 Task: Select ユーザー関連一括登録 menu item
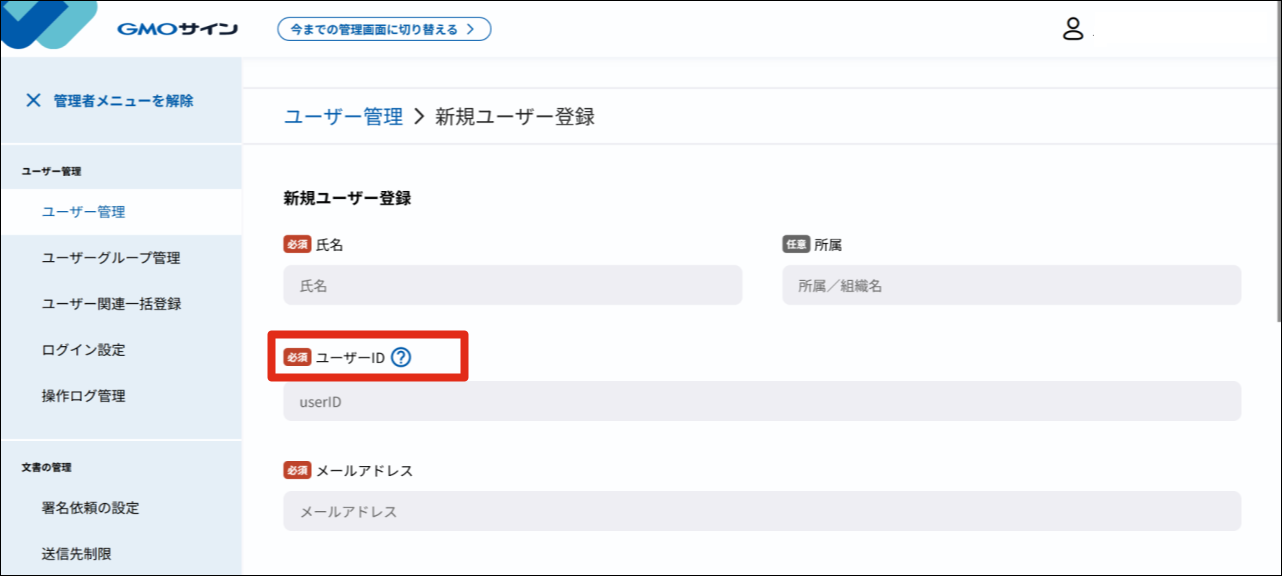pos(111,304)
